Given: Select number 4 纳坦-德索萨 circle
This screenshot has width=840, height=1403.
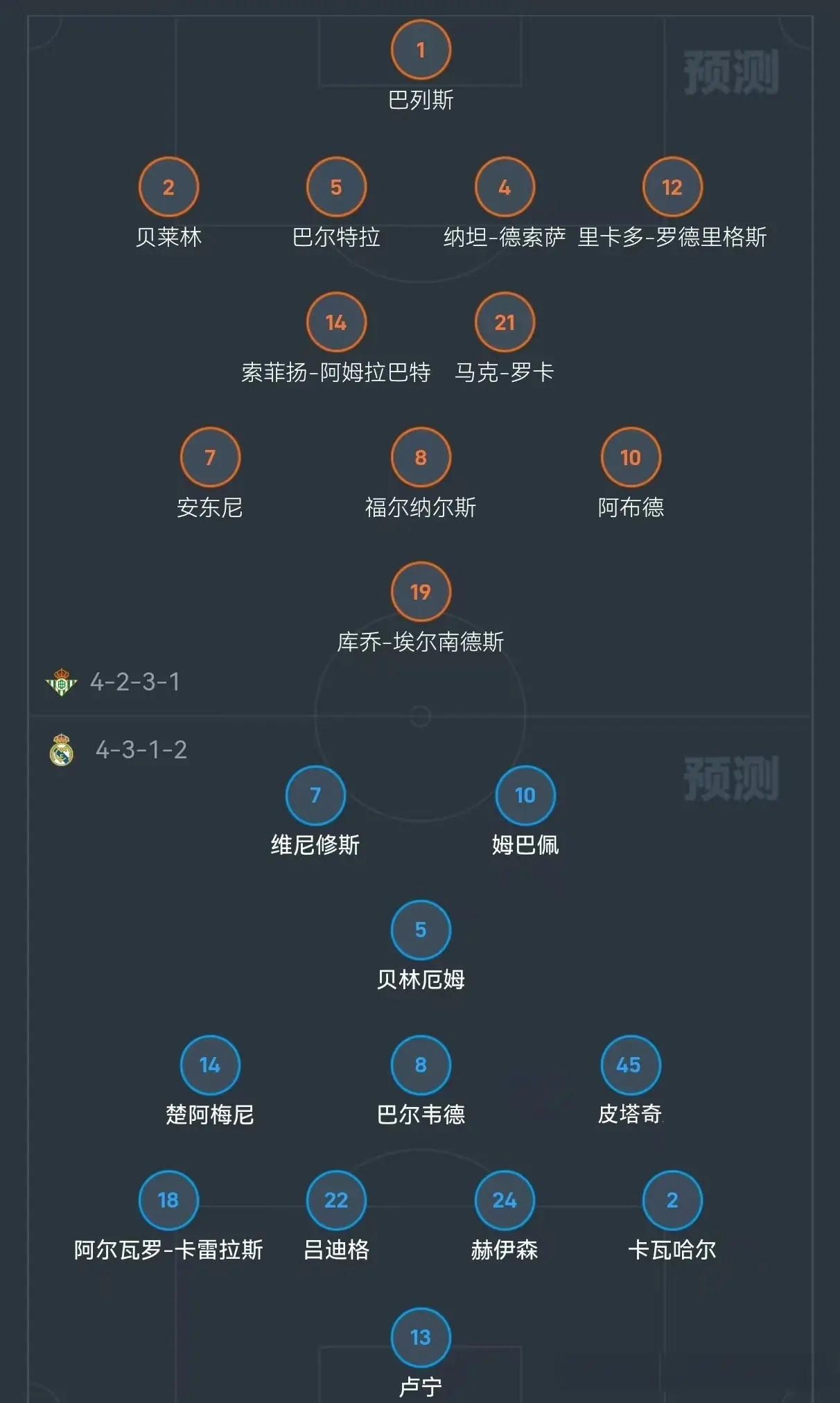Looking at the screenshot, I should 505,187.
